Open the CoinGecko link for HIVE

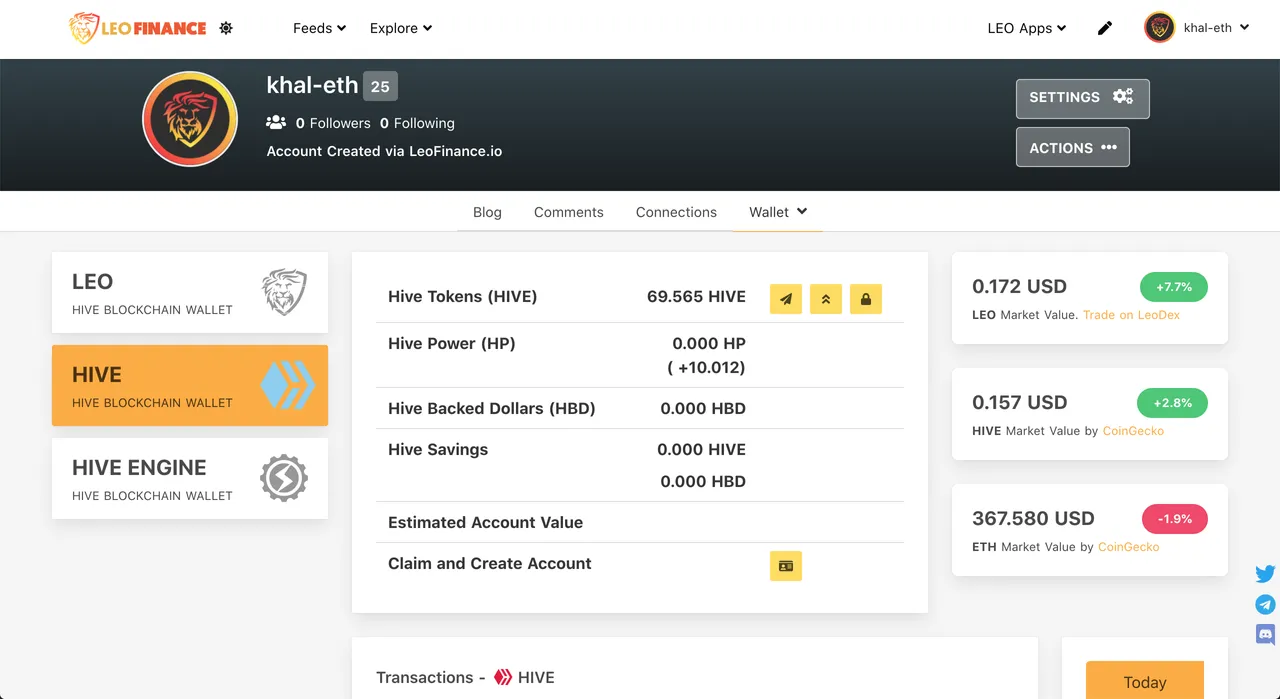1133,430
